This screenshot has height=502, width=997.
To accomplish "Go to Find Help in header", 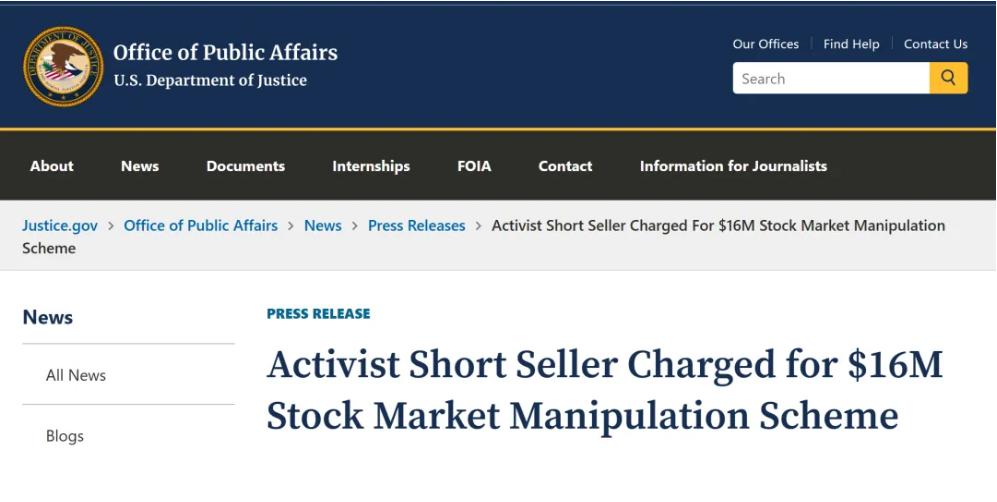I will 851,44.
